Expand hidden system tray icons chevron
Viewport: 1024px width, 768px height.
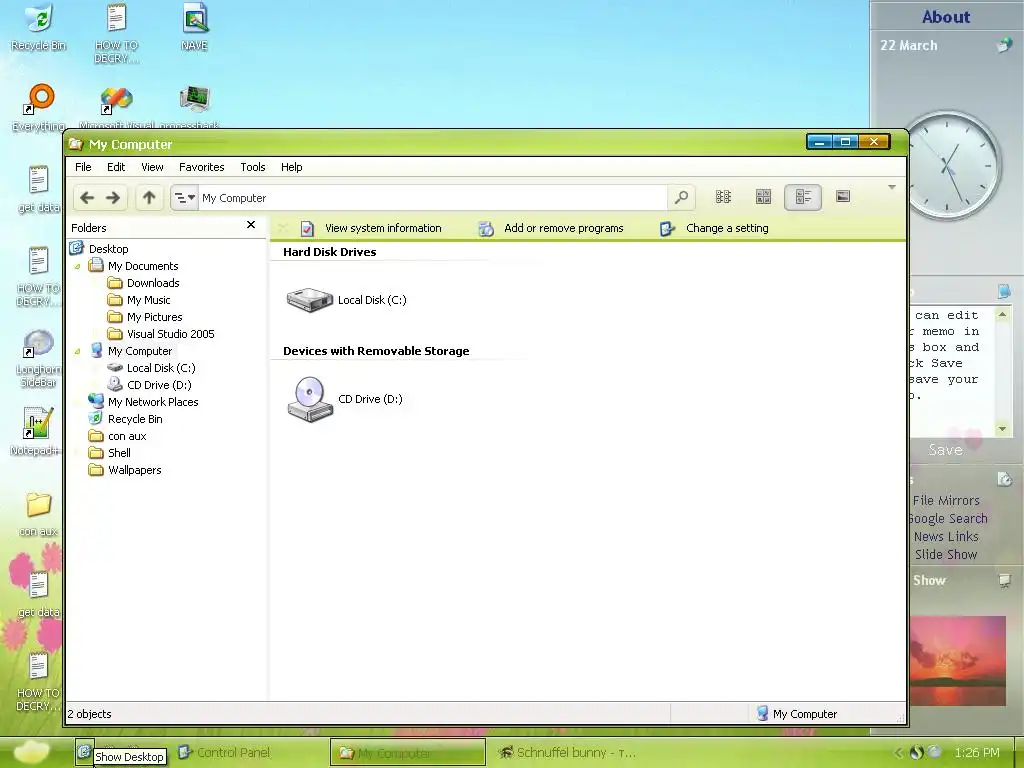point(898,752)
